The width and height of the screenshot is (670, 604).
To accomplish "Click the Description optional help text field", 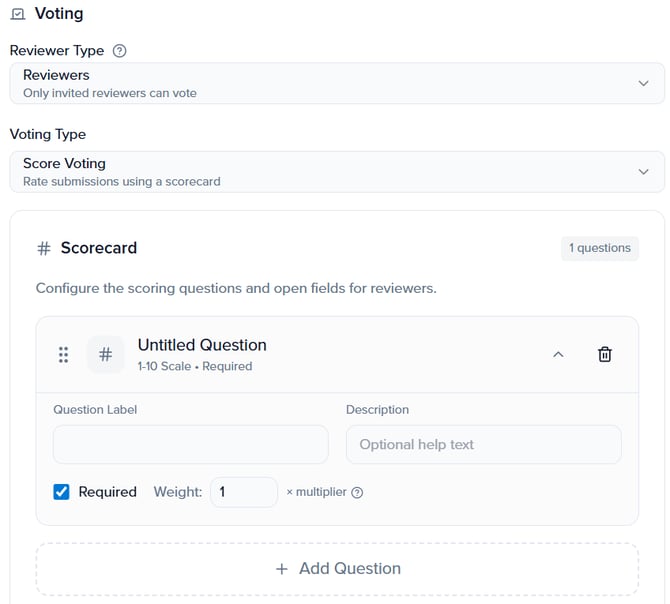I will tap(483, 444).
